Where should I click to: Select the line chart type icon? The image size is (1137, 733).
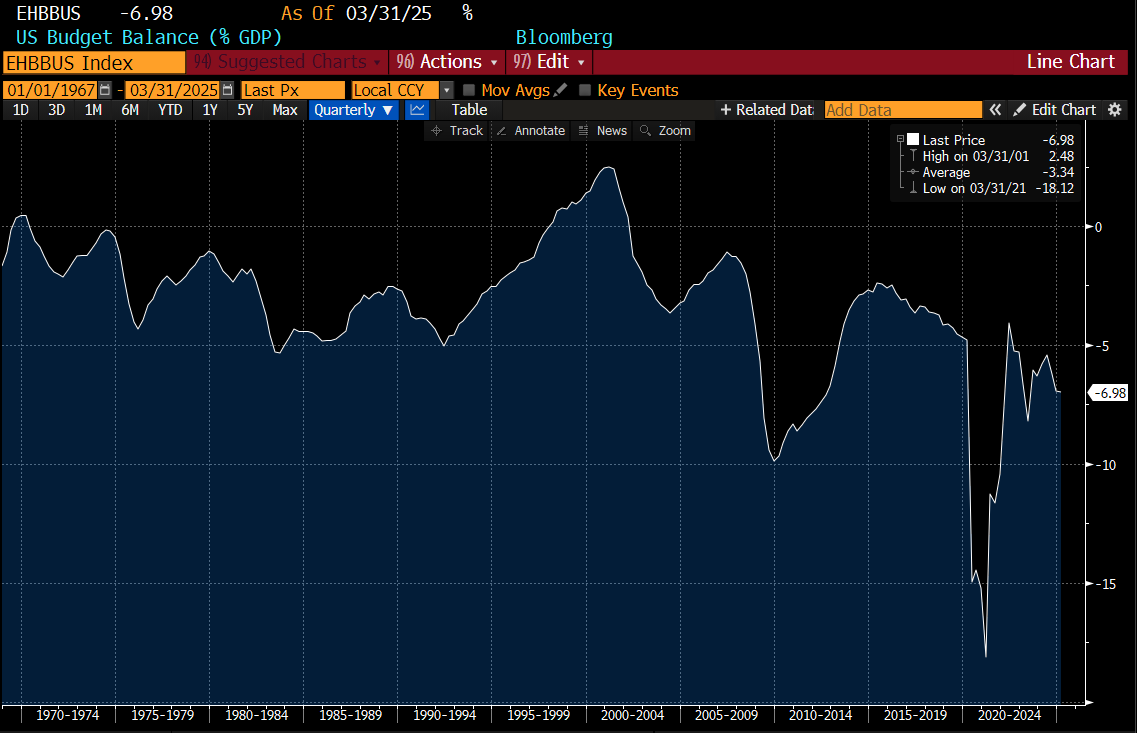coord(417,109)
